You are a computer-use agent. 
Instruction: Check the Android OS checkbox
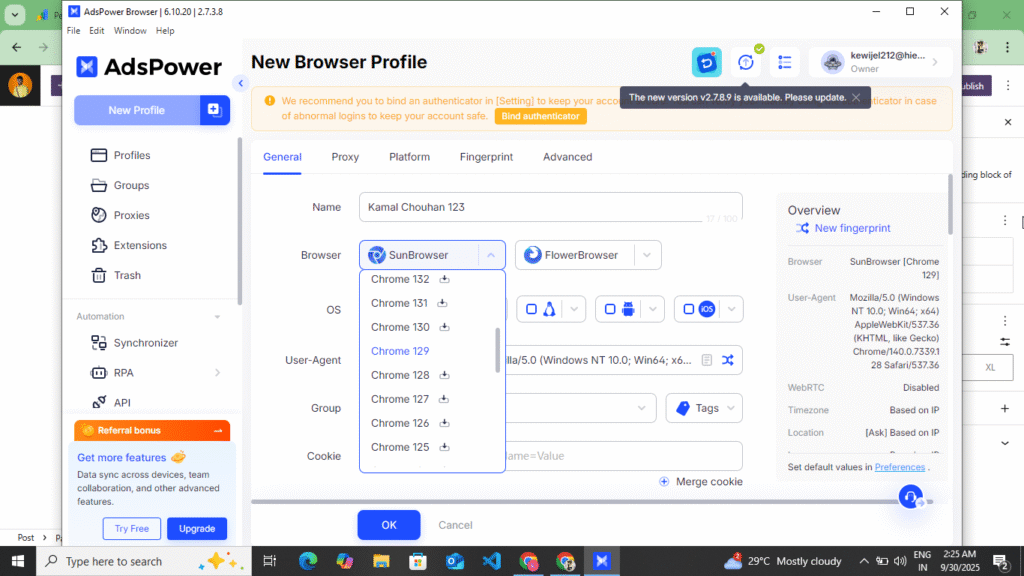612,309
